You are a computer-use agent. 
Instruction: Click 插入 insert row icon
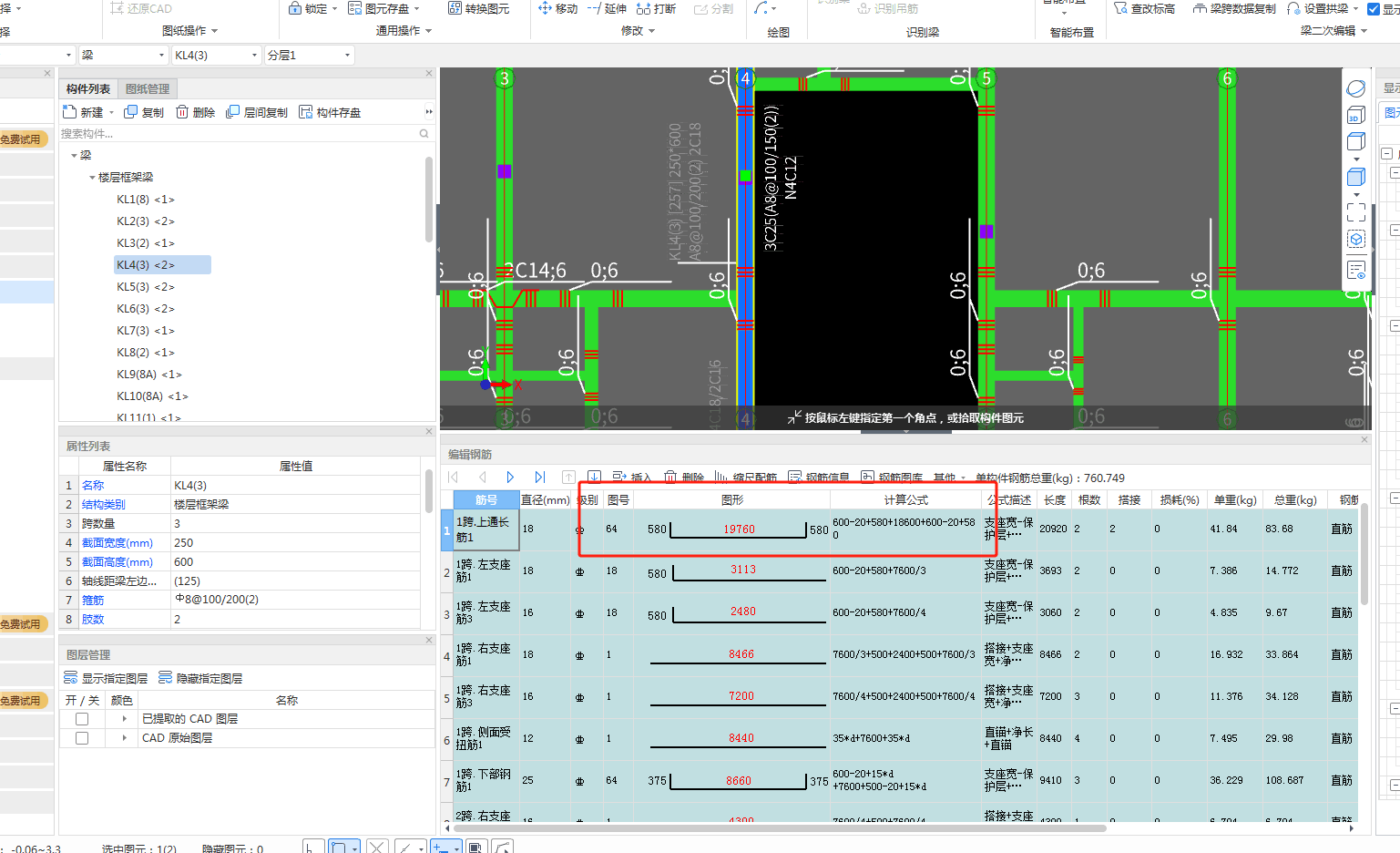[619, 477]
